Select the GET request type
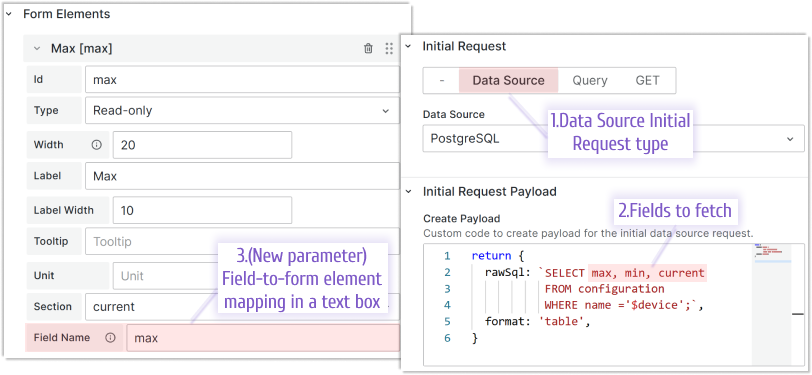Image resolution: width=812 pixels, height=375 pixels. (x=647, y=80)
